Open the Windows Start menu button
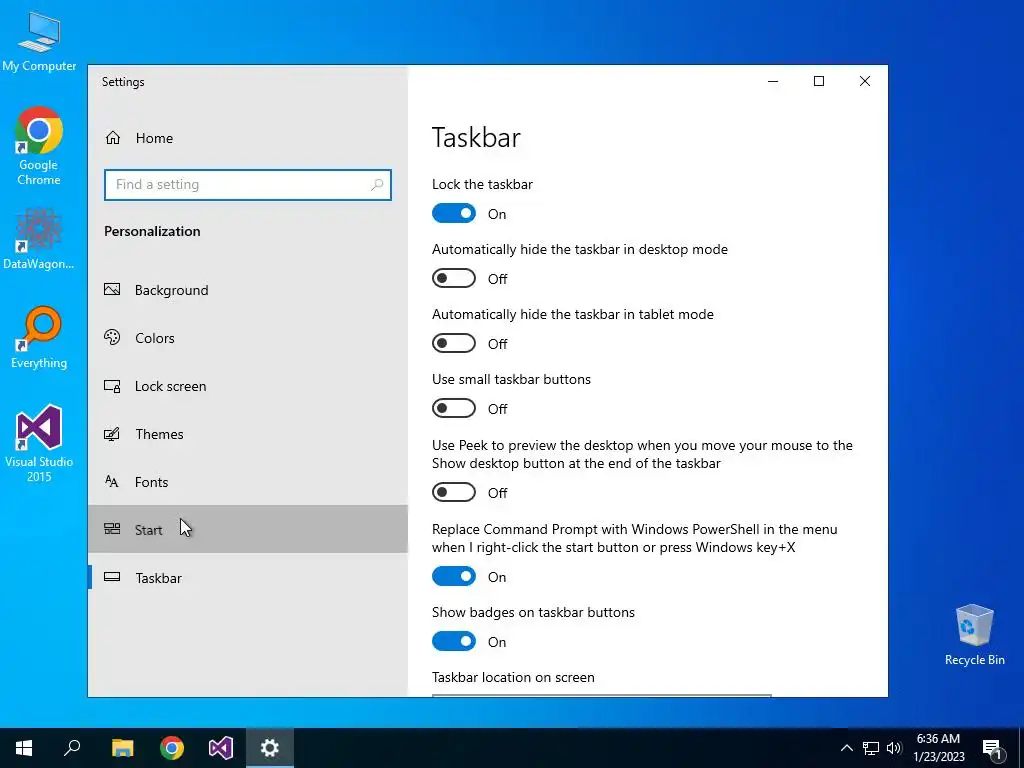This screenshot has height=768, width=1024. point(24,748)
